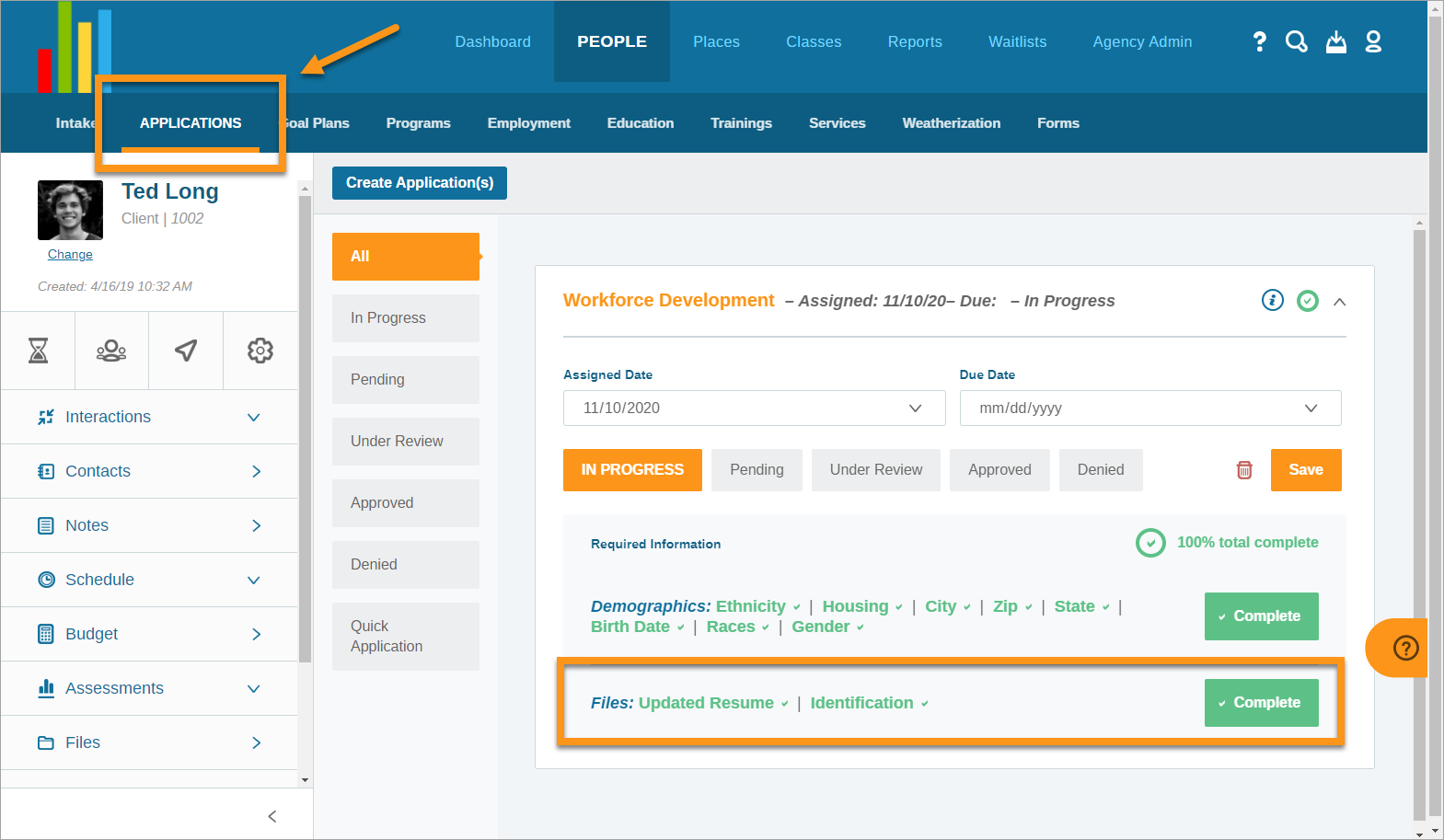Open the client settings gear icon
1444x840 pixels.
(x=260, y=351)
